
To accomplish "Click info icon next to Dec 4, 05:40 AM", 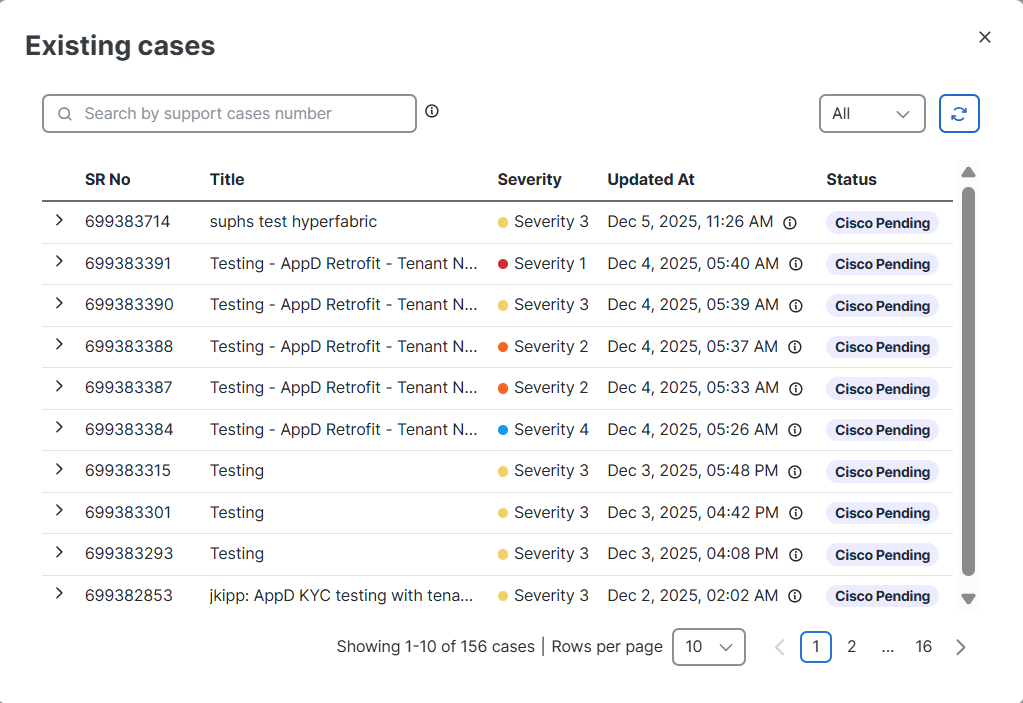I will tap(796, 264).
